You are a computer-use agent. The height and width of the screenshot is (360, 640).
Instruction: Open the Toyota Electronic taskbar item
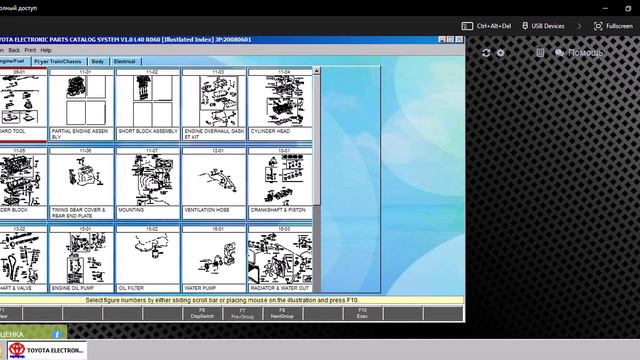[47, 351]
